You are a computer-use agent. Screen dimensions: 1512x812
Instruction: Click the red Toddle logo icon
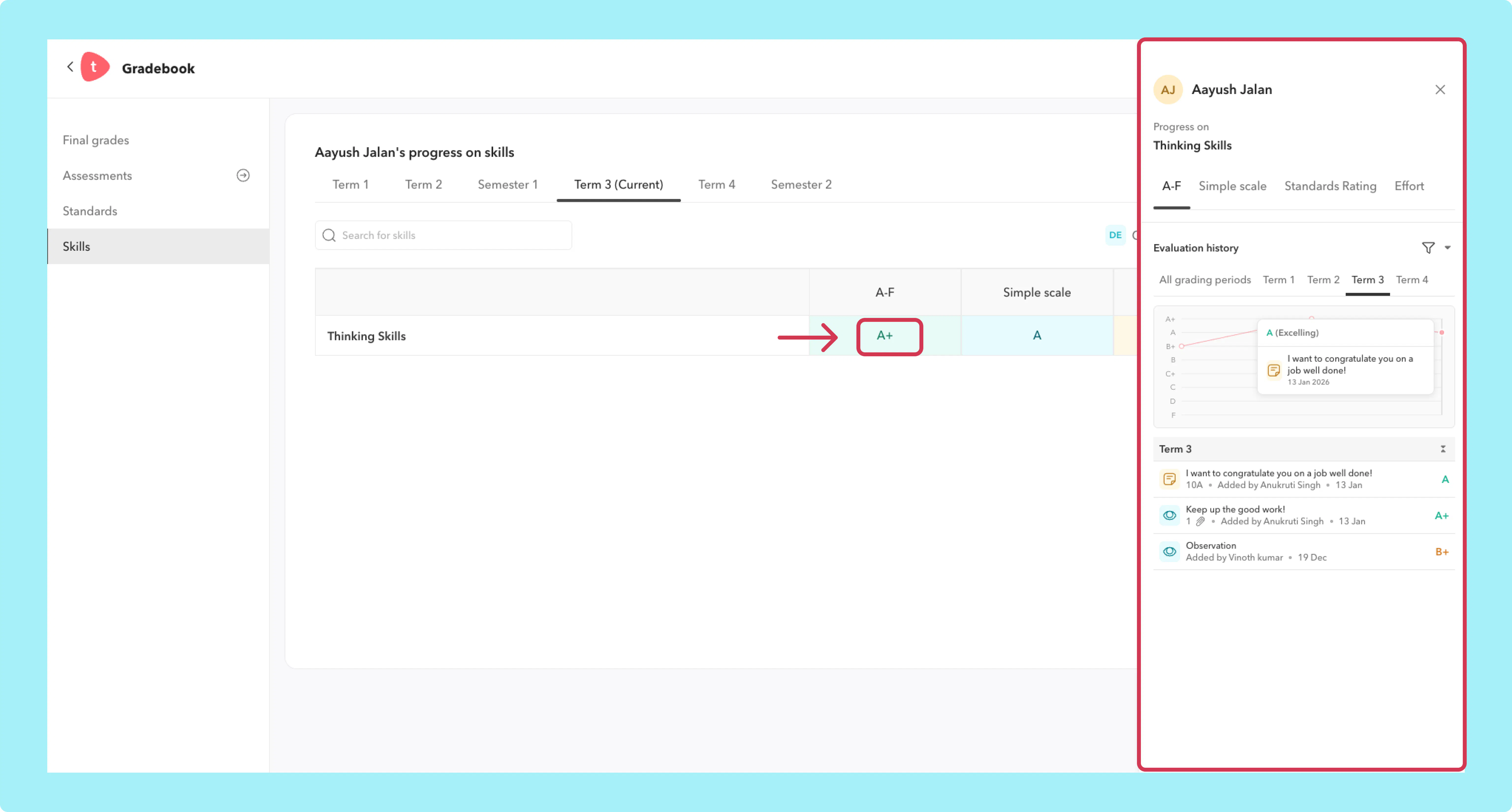[x=94, y=67]
